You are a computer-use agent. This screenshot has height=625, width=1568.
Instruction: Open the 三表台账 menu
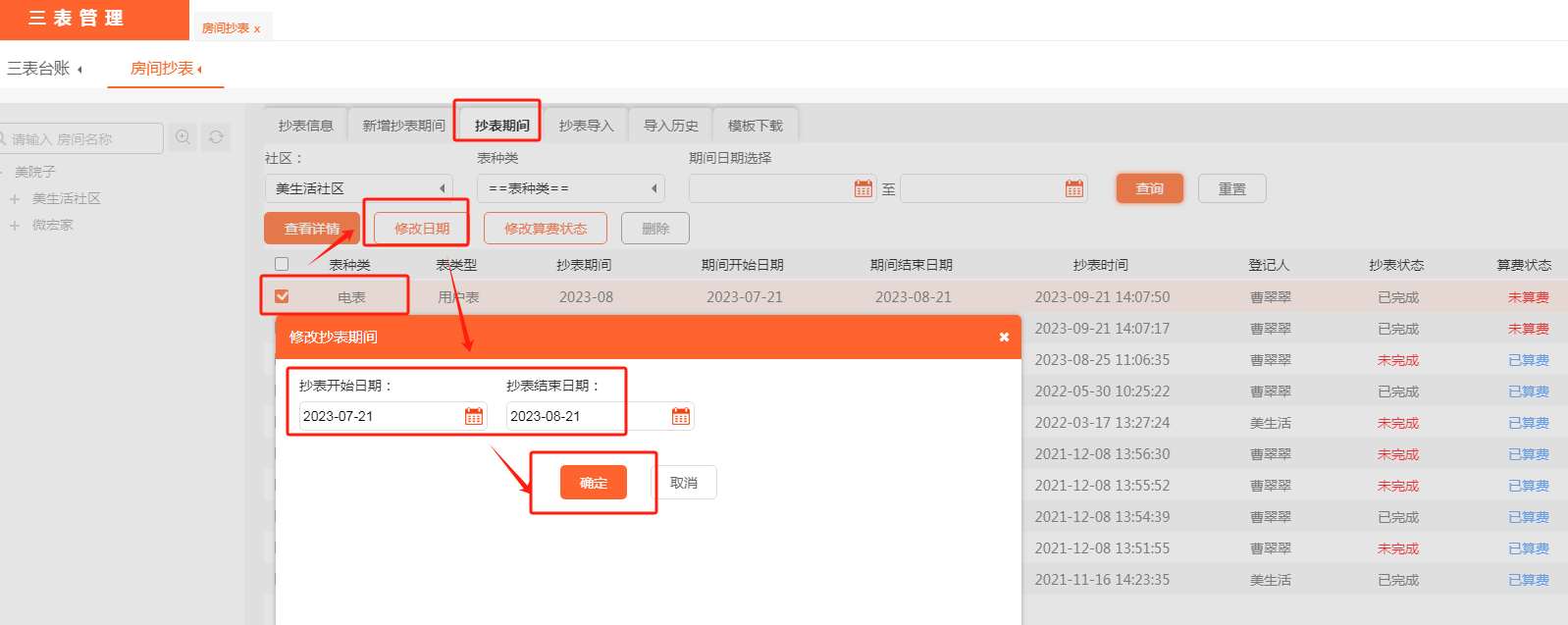pos(44,69)
